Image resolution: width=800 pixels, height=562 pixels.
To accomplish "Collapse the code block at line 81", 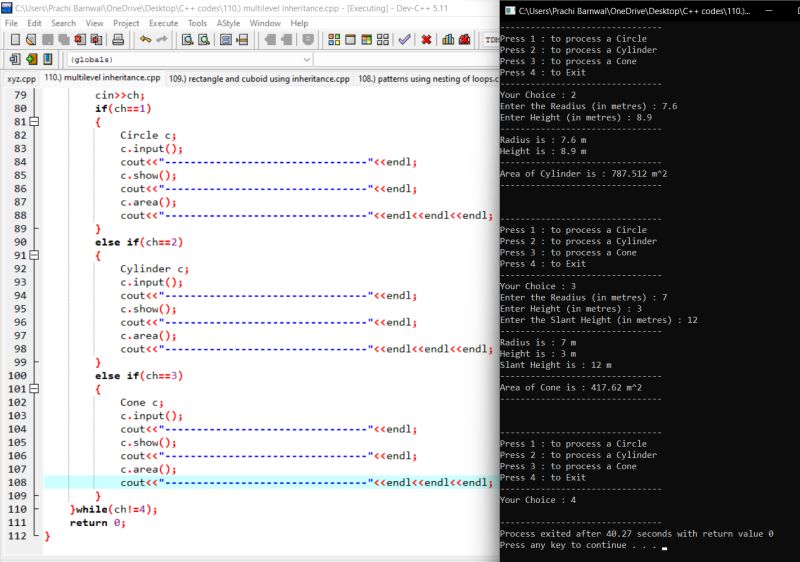I will 34,121.
